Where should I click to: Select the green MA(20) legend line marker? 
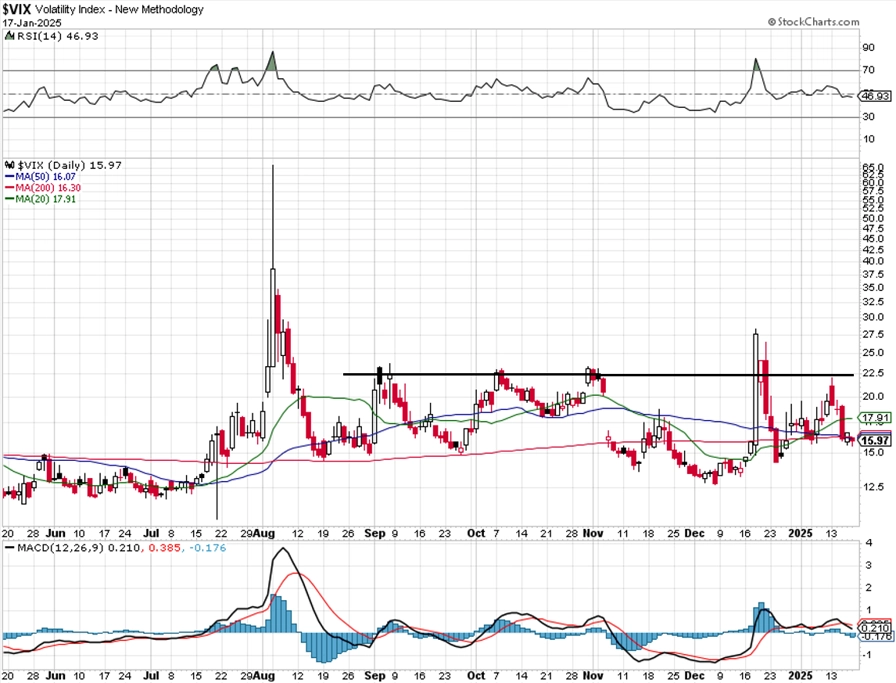click(9, 199)
